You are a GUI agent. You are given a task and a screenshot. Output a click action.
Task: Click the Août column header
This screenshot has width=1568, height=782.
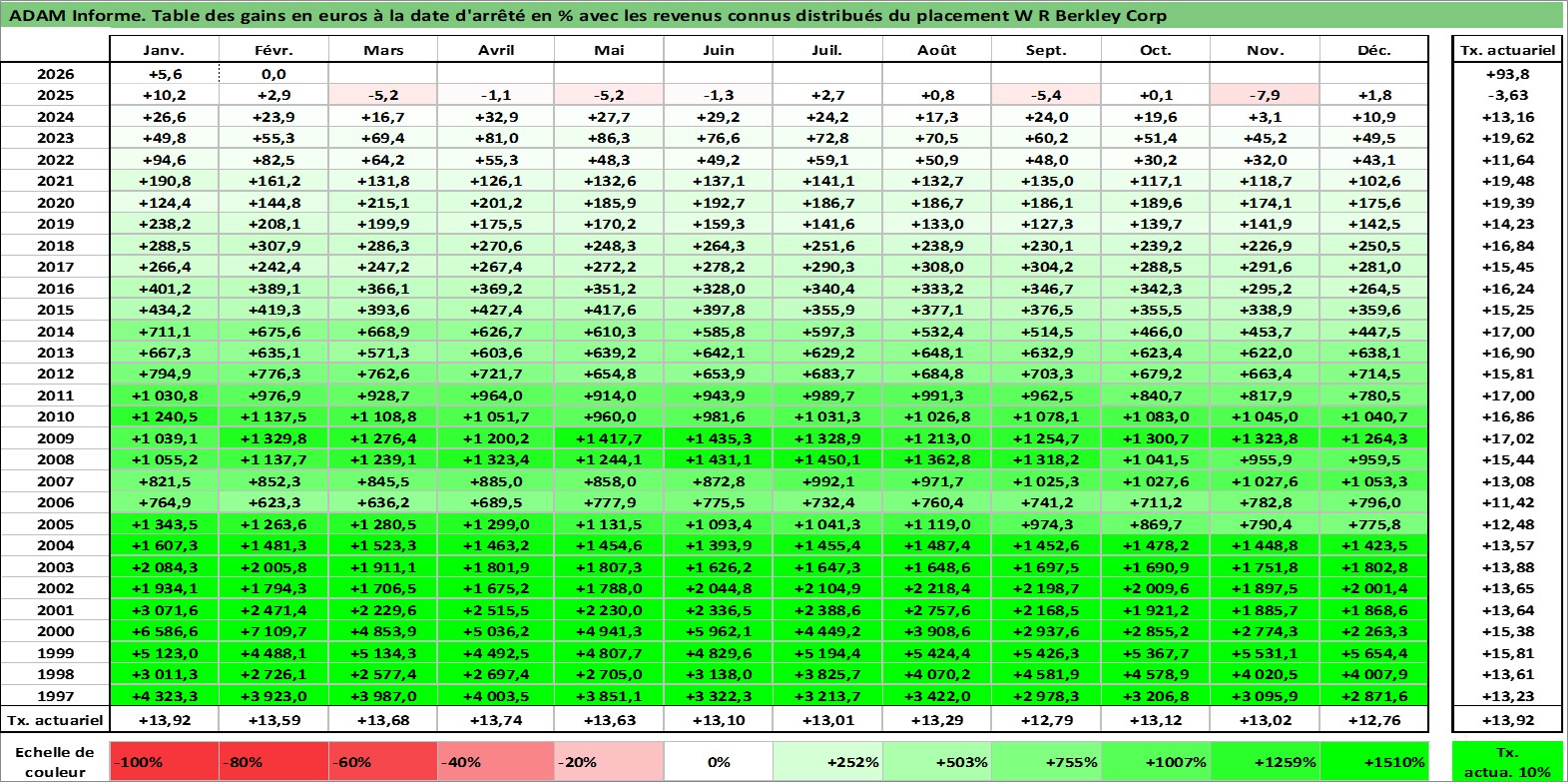click(936, 50)
